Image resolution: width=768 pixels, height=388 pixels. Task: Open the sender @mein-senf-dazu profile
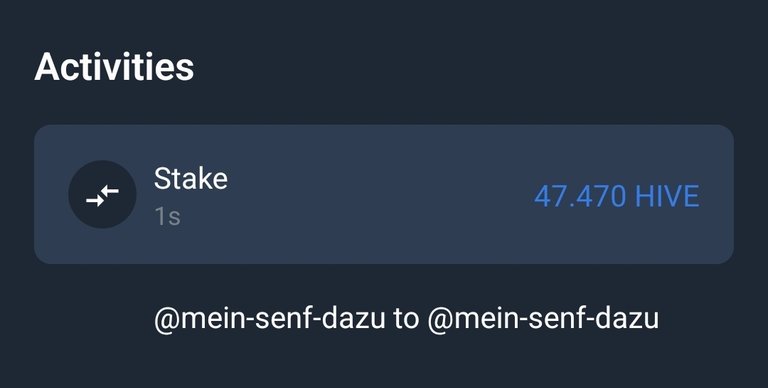coord(269,319)
